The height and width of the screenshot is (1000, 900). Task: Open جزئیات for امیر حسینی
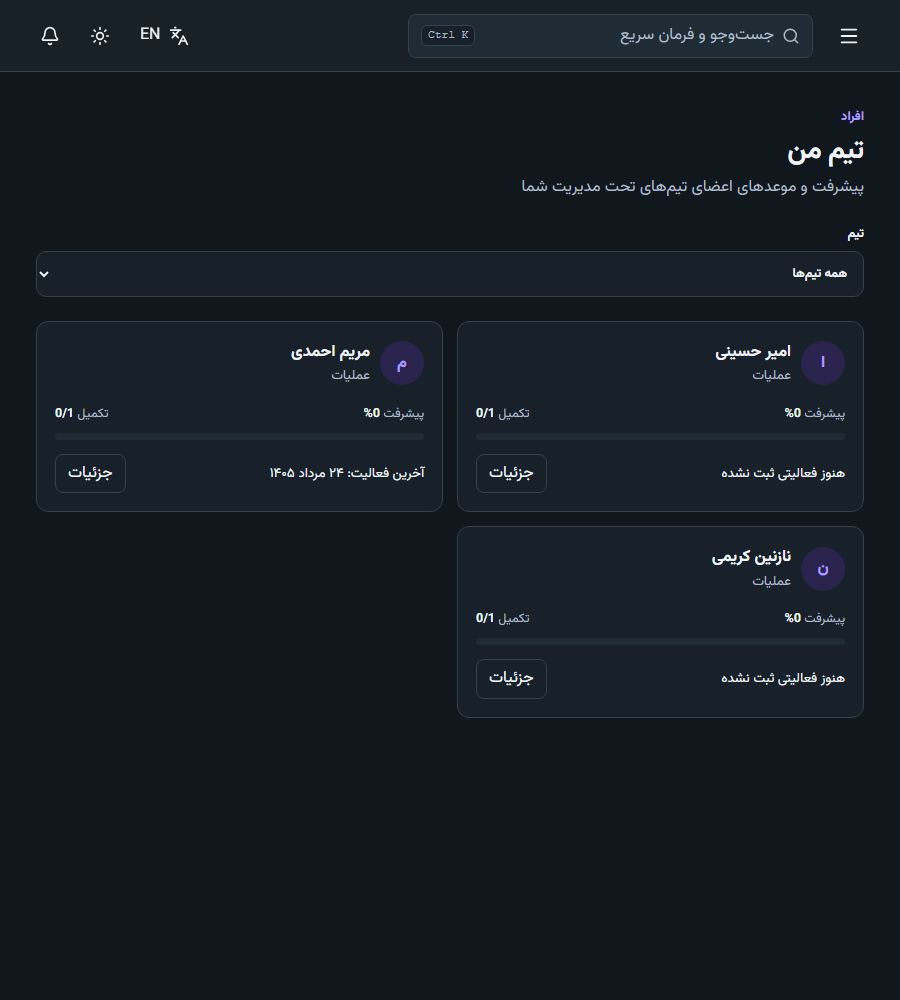512,473
